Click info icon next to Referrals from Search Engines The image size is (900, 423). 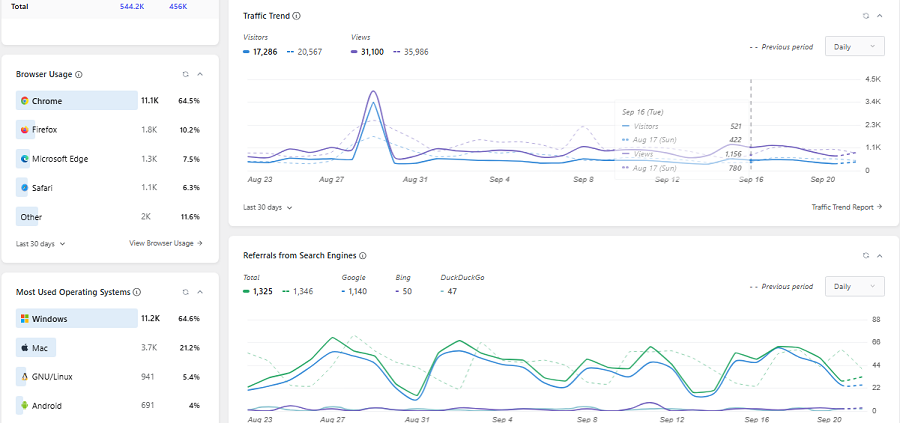click(363, 256)
